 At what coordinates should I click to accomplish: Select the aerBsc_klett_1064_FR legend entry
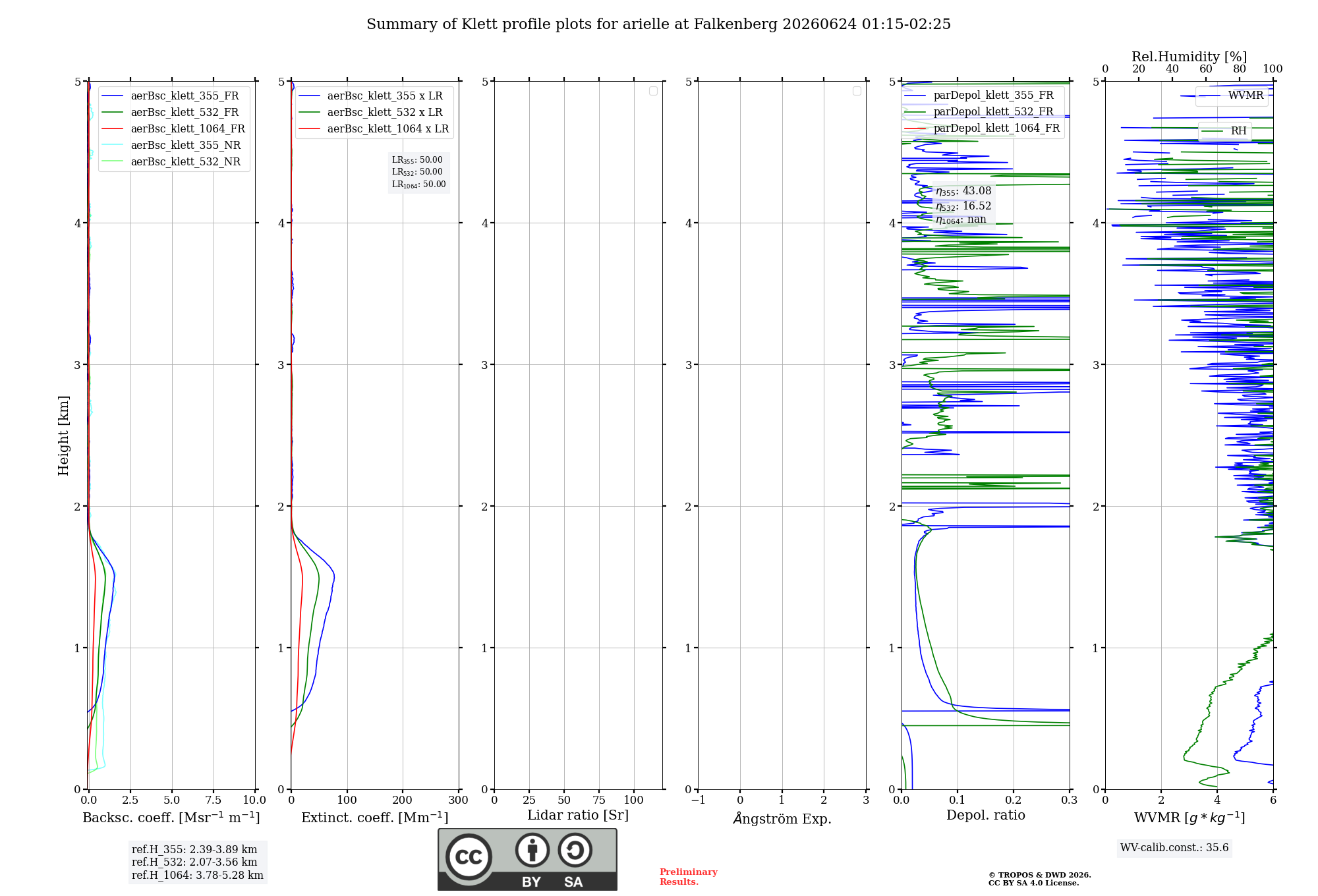(174, 129)
